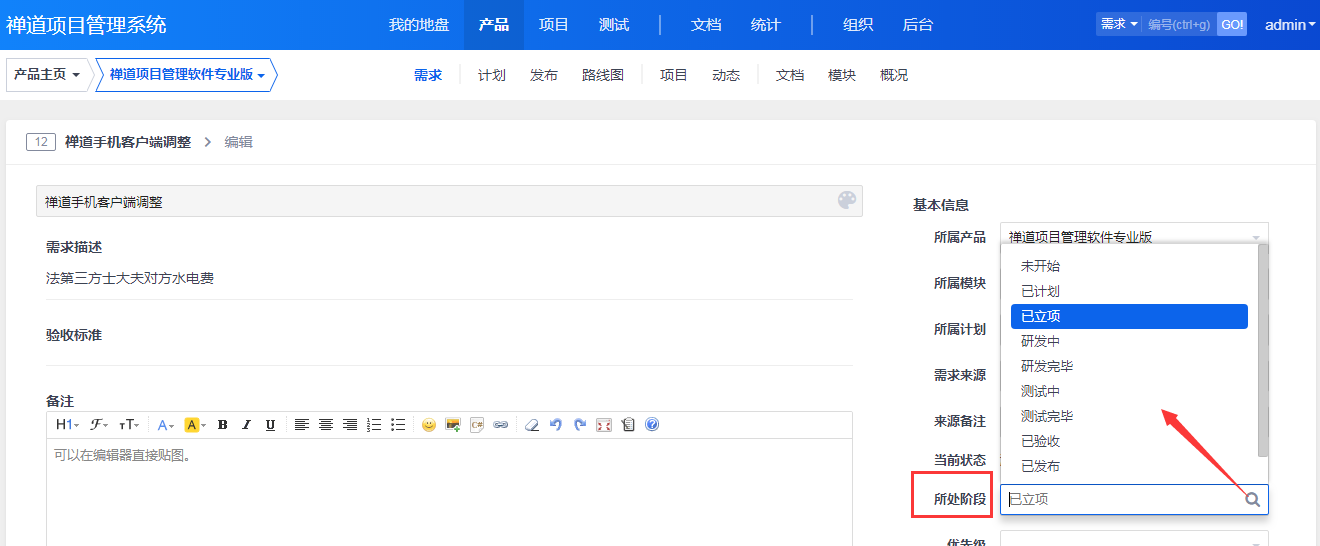The width and height of the screenshot is (1320, 546).
Task: Click the requirement title input field
Action: click(x=449, y=201)
